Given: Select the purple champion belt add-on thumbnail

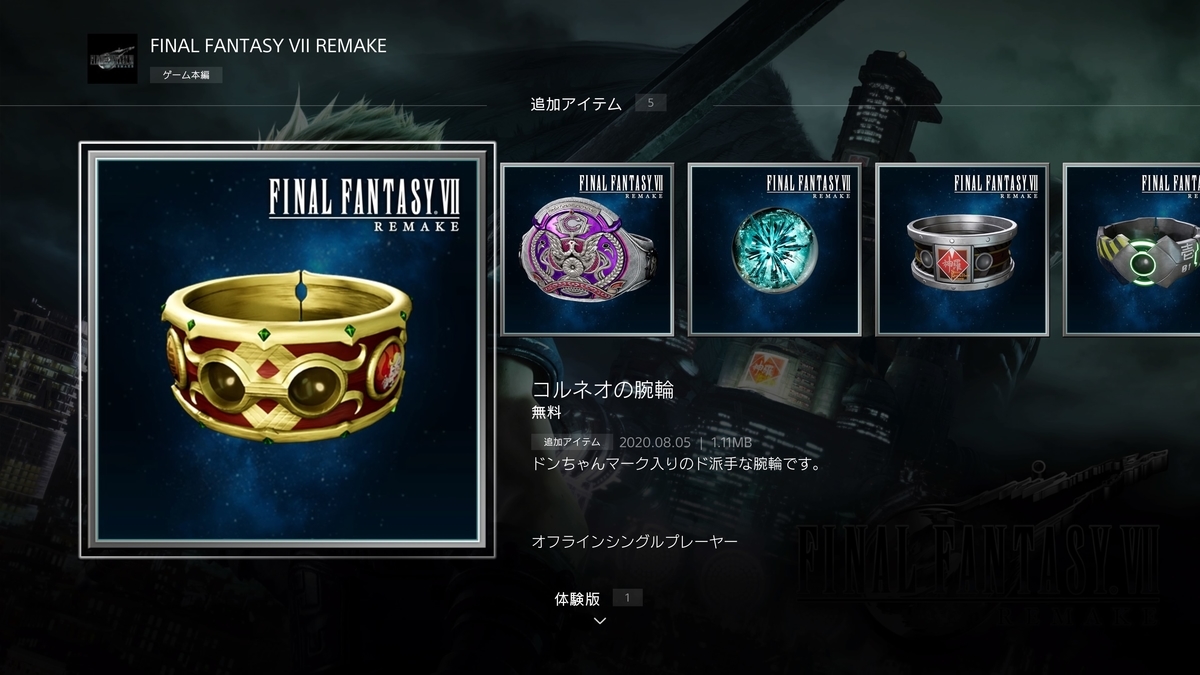Looking at the screenshot, I should 587,249.
